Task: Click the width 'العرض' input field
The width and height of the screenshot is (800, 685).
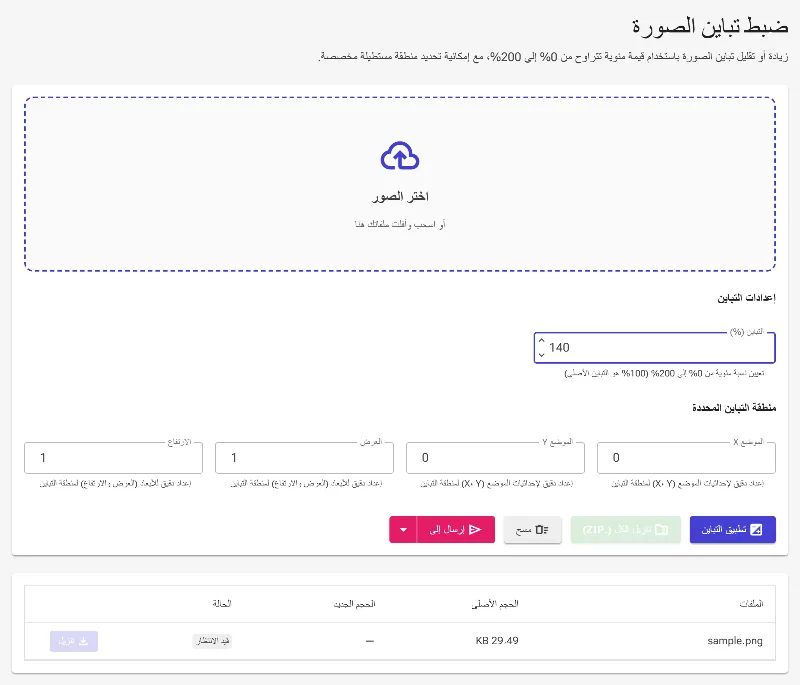Action: (305, 458)
